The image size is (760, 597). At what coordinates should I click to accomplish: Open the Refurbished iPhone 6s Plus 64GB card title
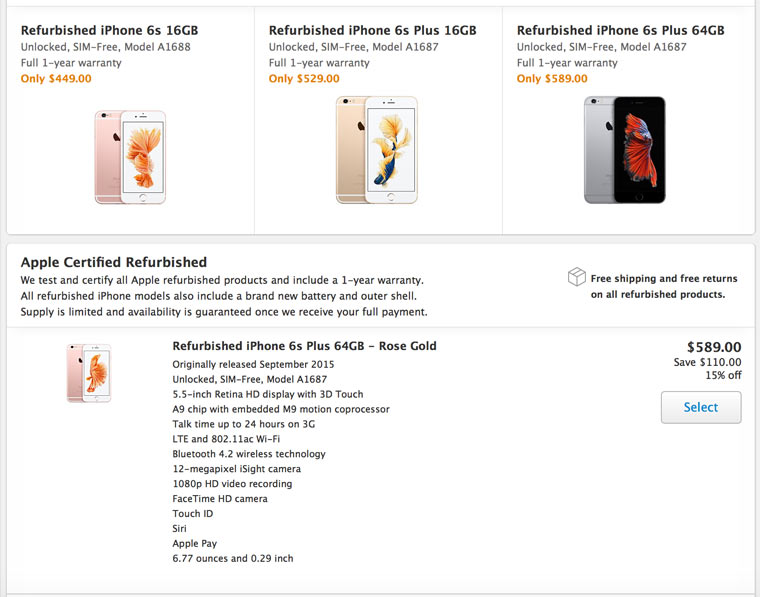point(620,31)
